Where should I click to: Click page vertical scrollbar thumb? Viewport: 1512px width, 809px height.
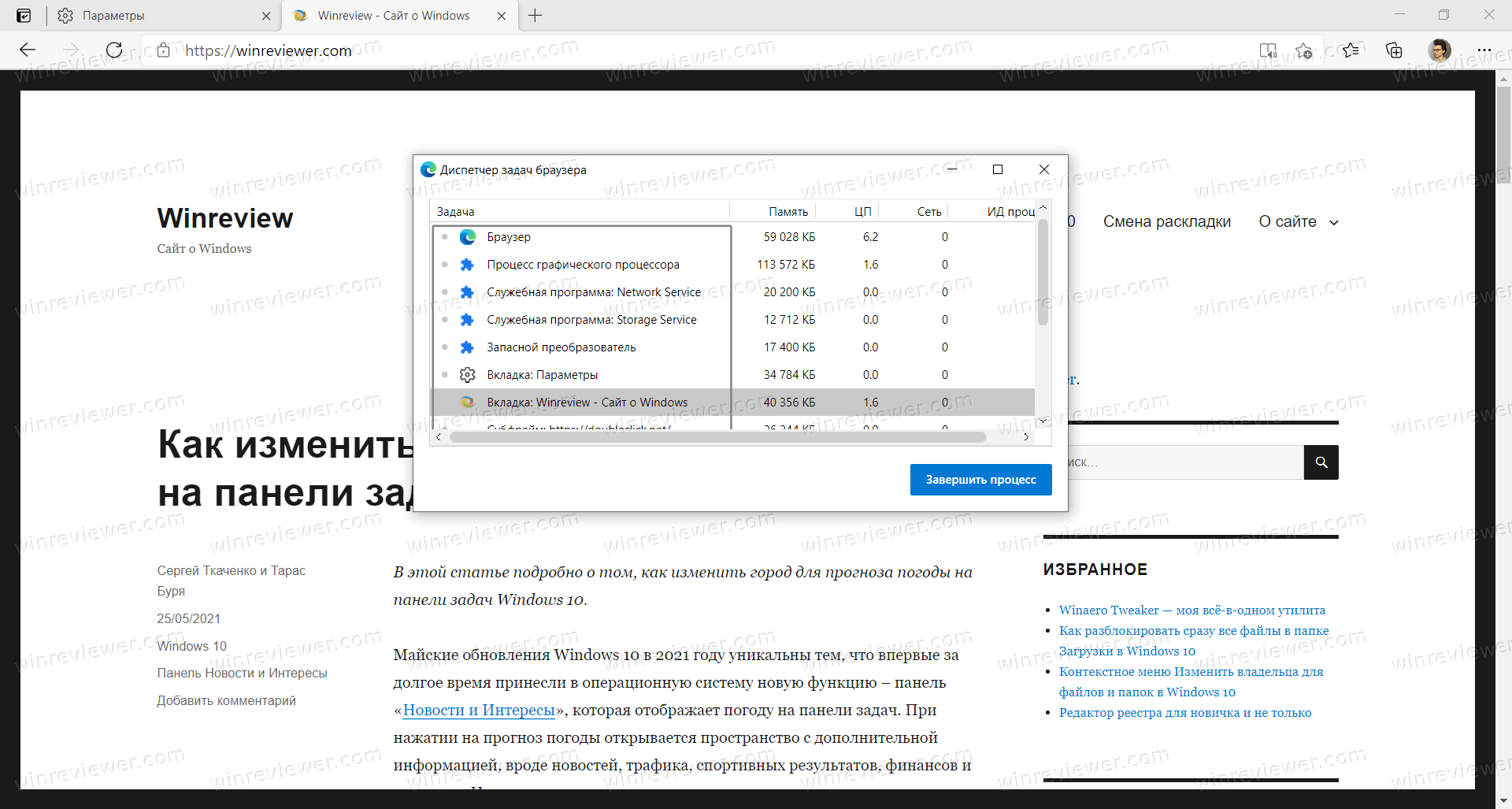pos(1503,135)
